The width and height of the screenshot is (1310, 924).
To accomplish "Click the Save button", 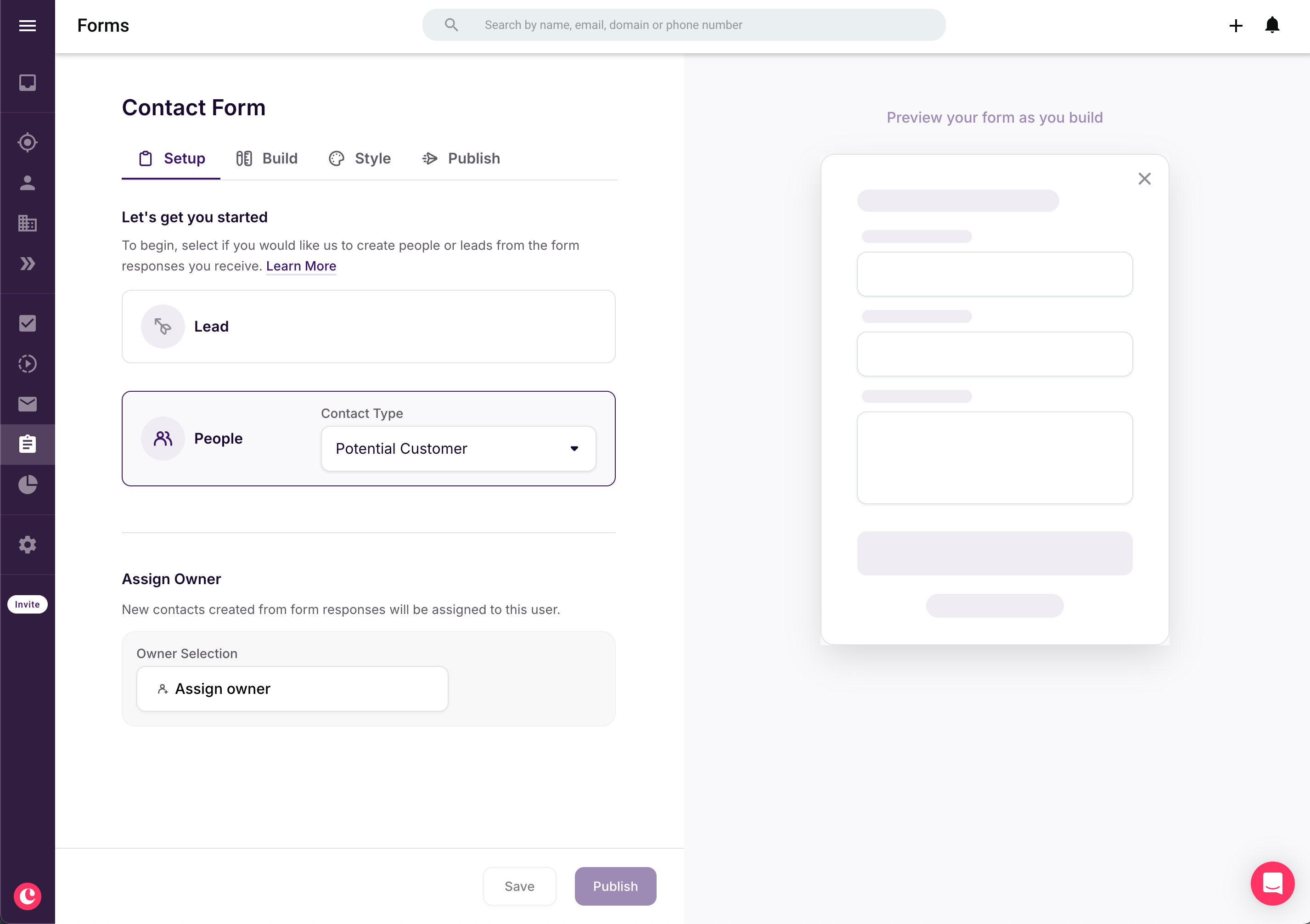I will [519, 886].
